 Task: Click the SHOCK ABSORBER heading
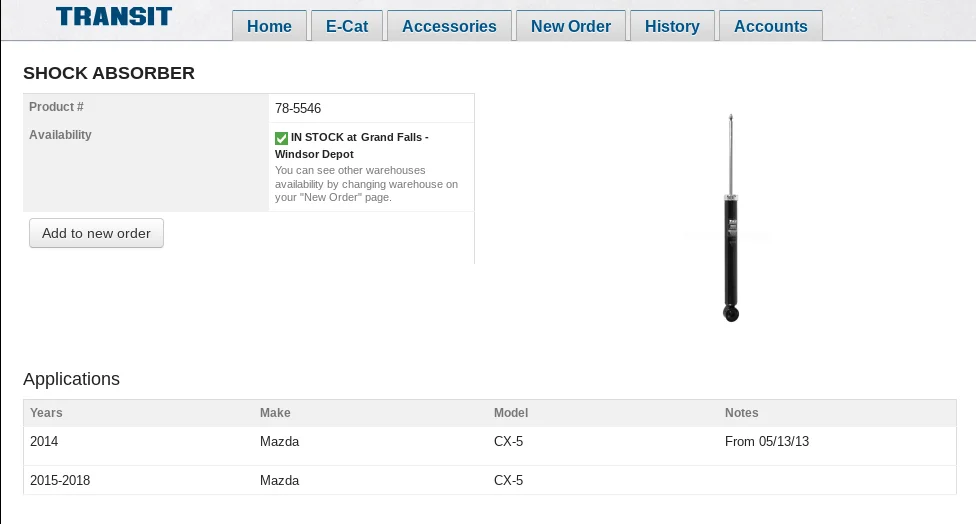click(x=109, y=73)
